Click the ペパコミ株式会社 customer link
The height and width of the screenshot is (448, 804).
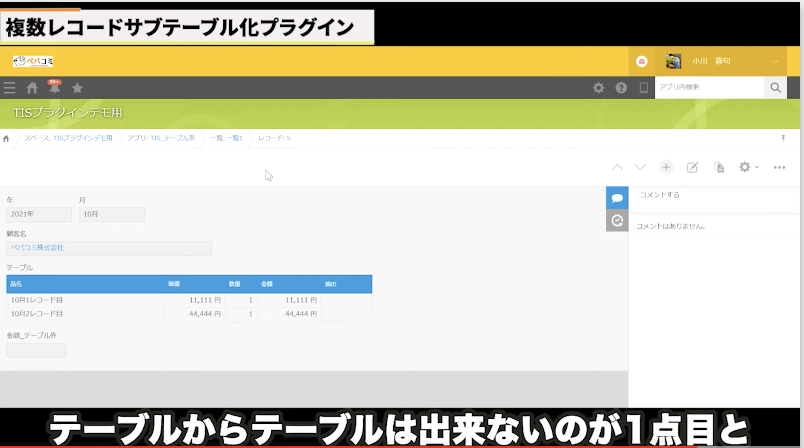click(x=37, y=247)
